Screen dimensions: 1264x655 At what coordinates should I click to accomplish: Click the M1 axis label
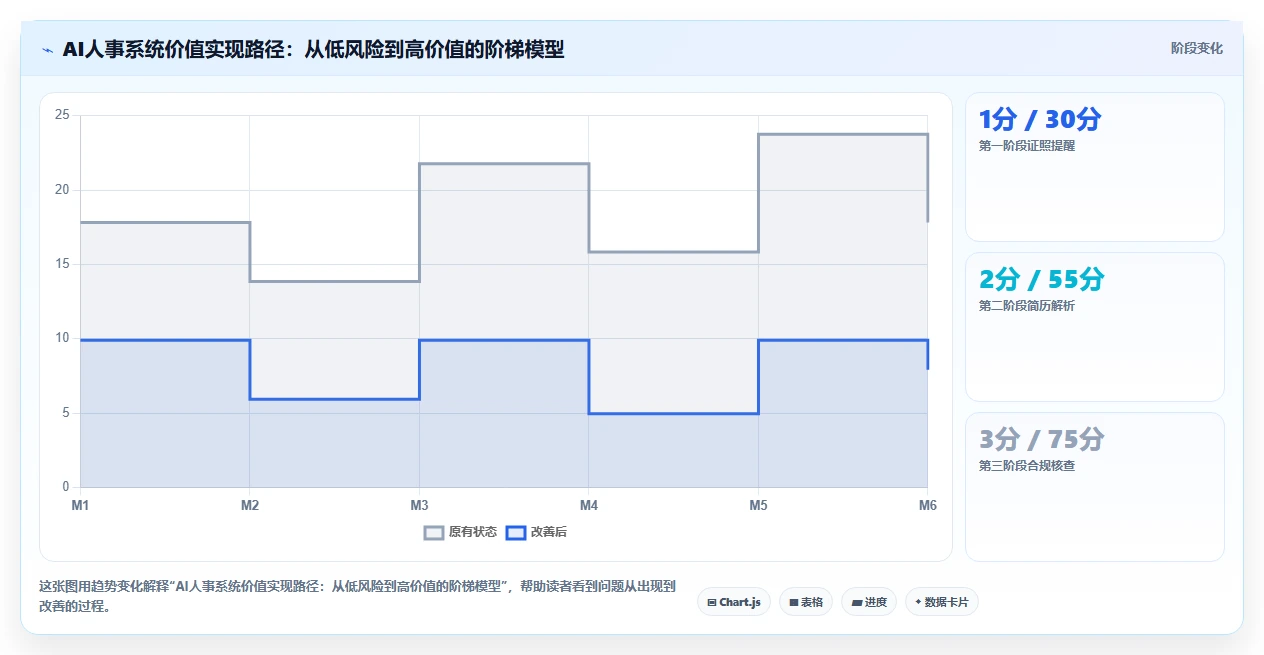80,506
